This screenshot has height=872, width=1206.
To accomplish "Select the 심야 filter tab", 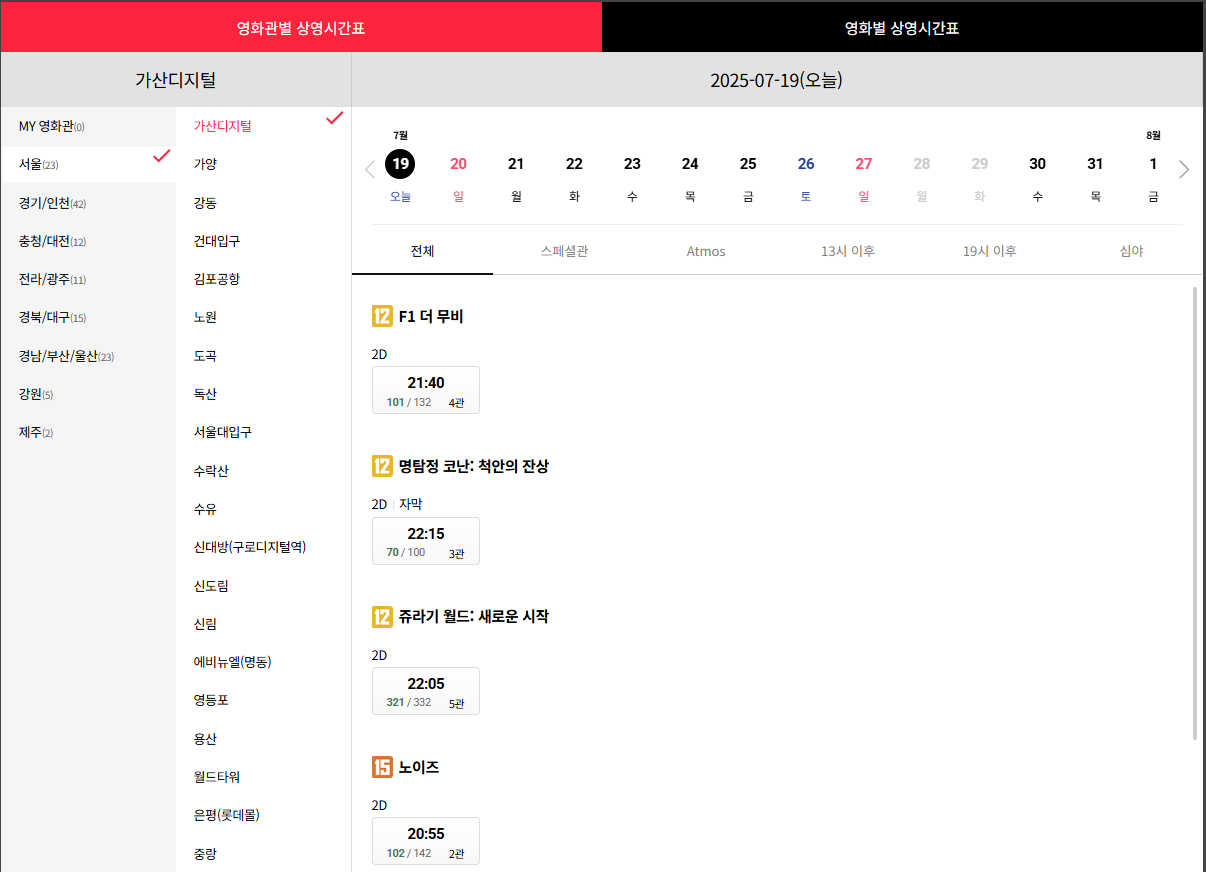I will click(1131, 251).
